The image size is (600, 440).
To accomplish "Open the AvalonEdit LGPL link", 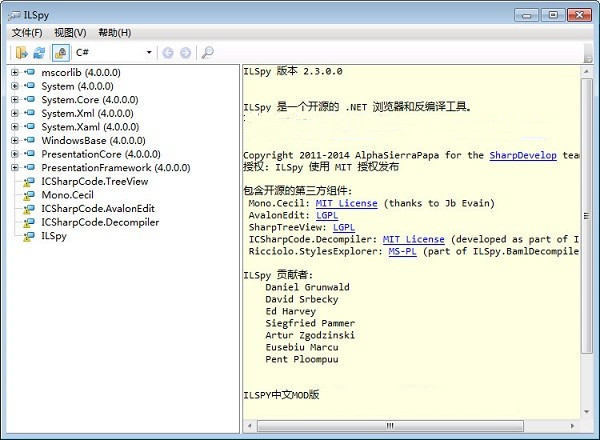I will (x=327, y=215).
